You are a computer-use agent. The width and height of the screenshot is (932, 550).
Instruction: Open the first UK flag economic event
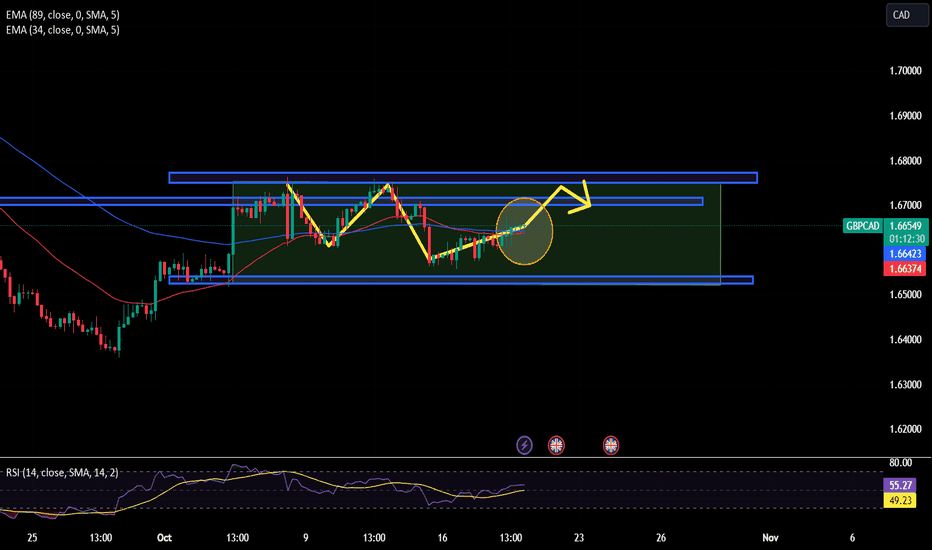click(556, 445)
